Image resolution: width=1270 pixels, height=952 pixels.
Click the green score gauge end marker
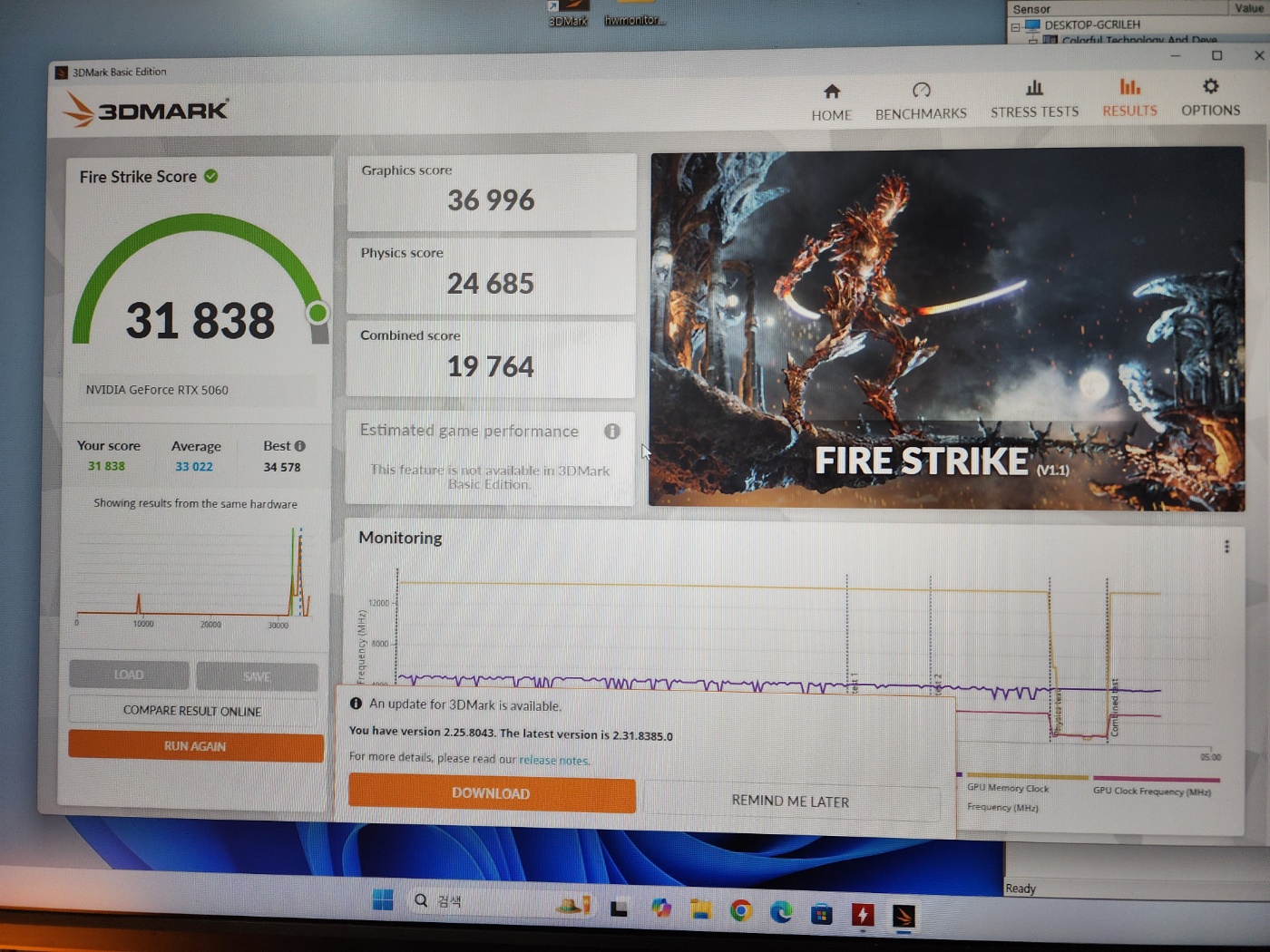tap(317, 313)
